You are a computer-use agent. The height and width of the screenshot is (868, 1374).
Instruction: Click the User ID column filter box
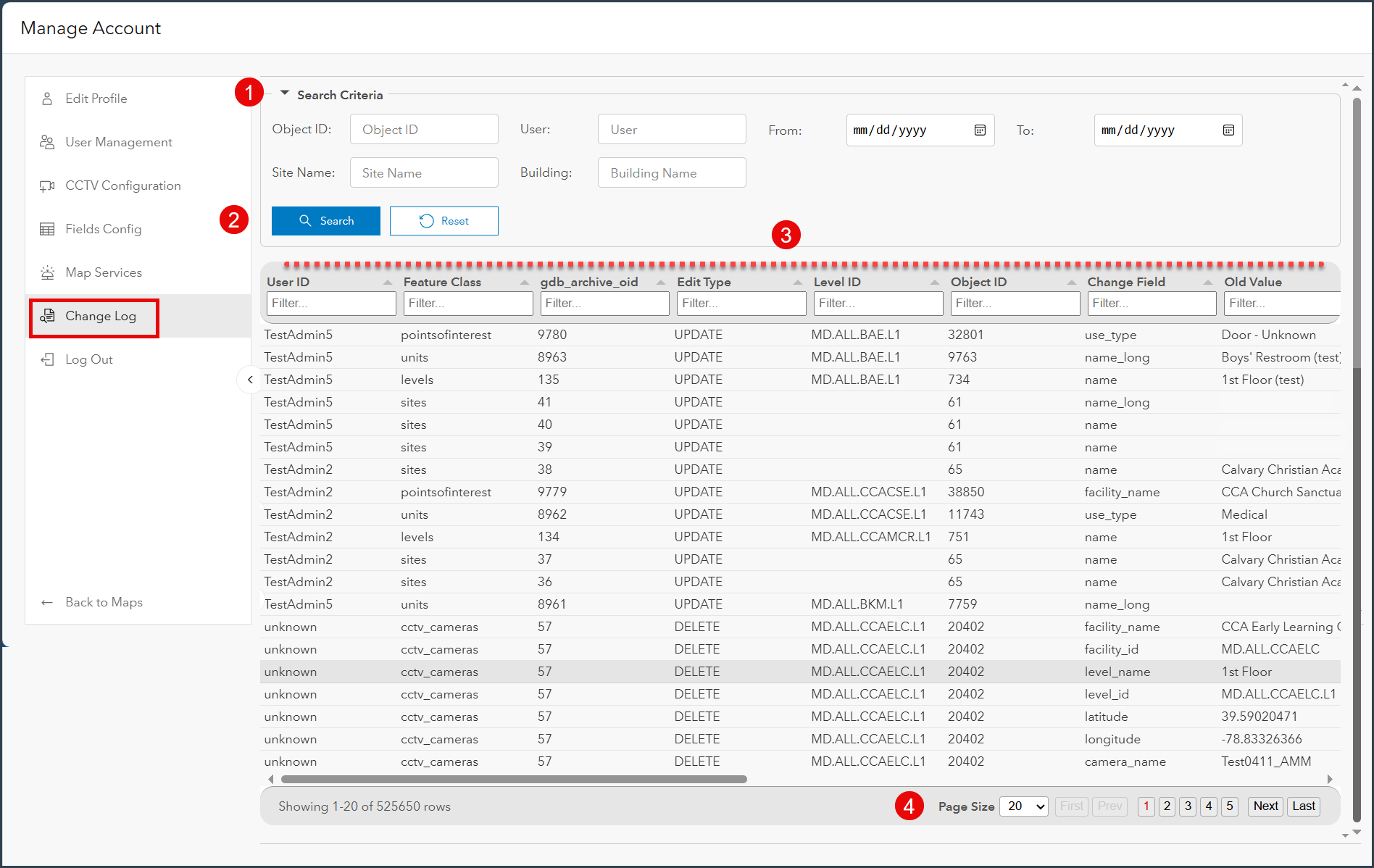coord(331,304)
